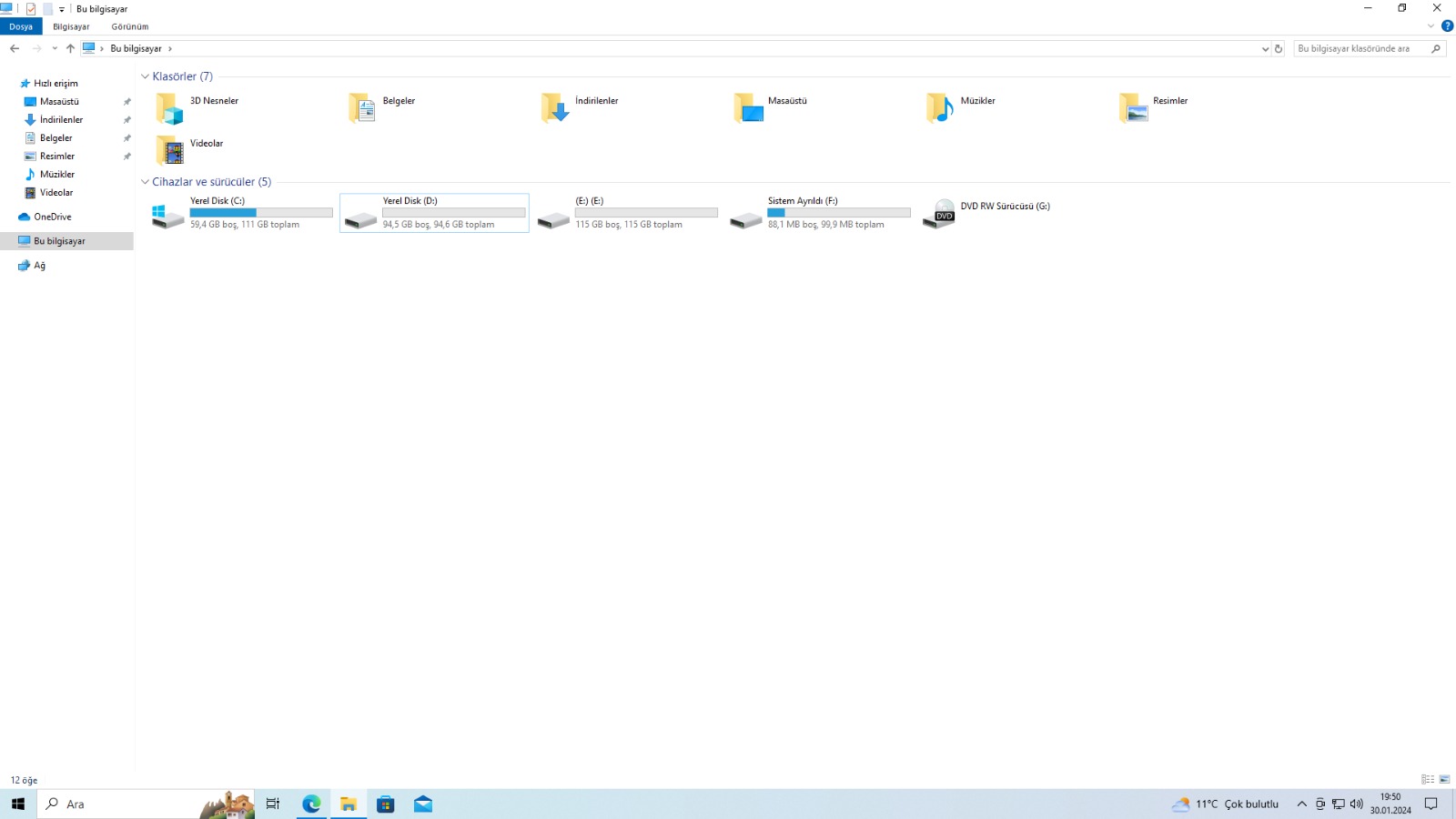Open Müzikler in the navigation pane
Image resolution: width=1456 pixels, height=819 pixels.
57,175
